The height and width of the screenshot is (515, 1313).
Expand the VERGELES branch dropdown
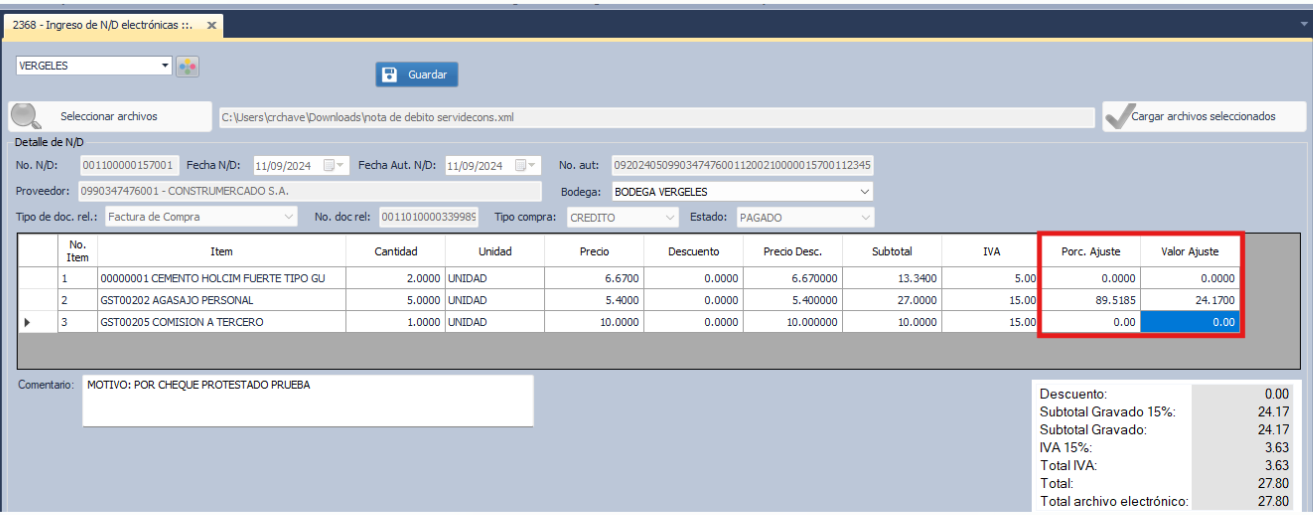click(x=166, y=66)
